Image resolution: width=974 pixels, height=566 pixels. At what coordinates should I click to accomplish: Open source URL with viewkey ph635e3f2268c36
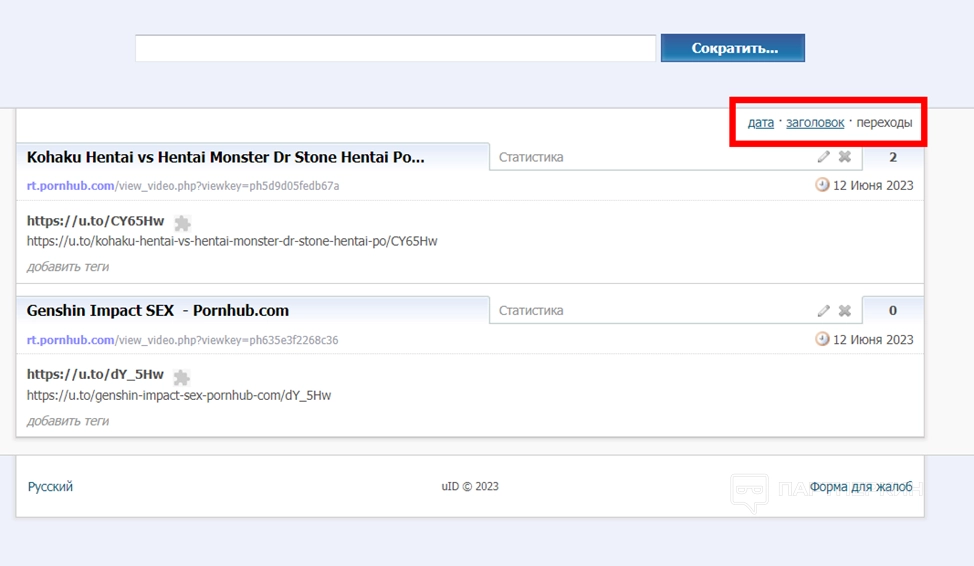(x=182, y=340)
